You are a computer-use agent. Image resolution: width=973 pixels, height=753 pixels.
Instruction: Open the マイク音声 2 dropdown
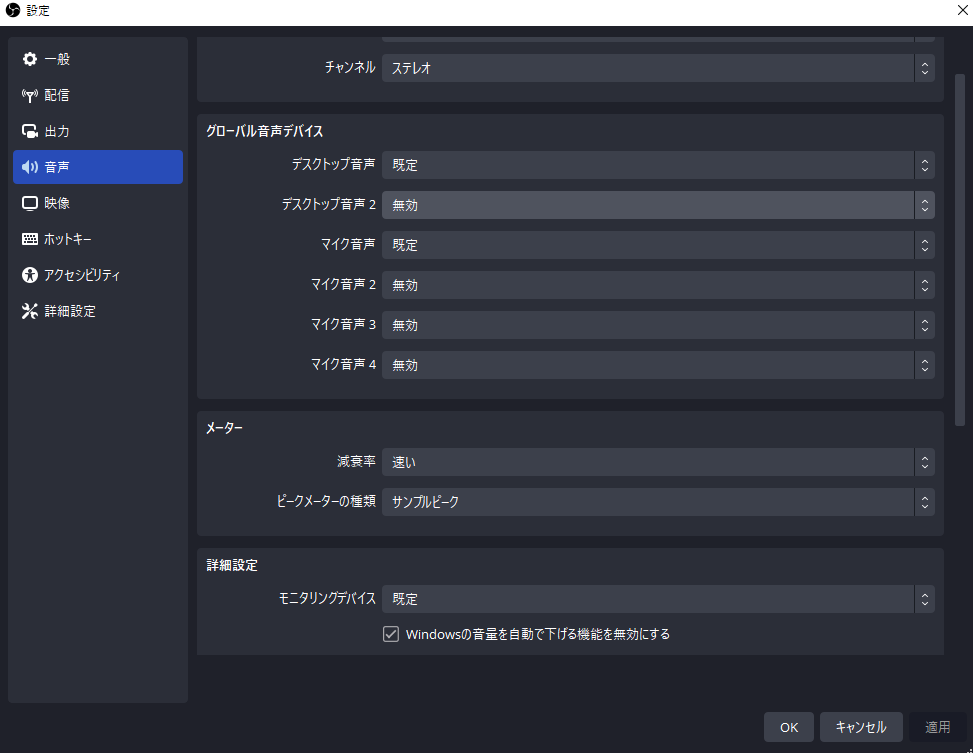pyautogui.click(x=658, y=285)
